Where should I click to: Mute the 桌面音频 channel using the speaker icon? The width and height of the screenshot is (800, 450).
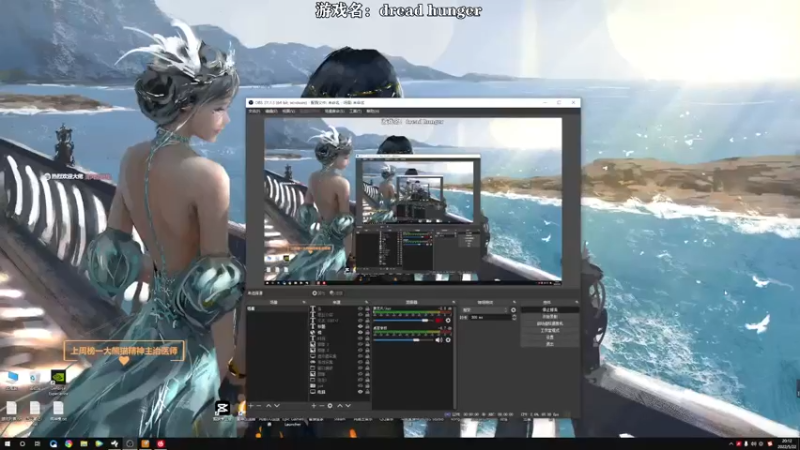coord(438,340)
